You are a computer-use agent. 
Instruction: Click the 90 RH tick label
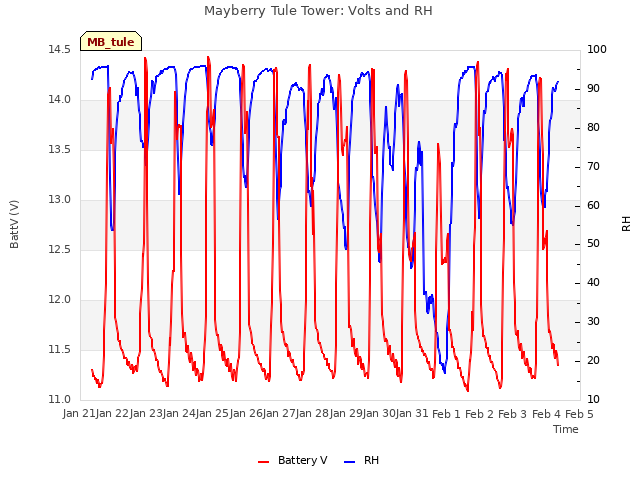pos(593,89)
